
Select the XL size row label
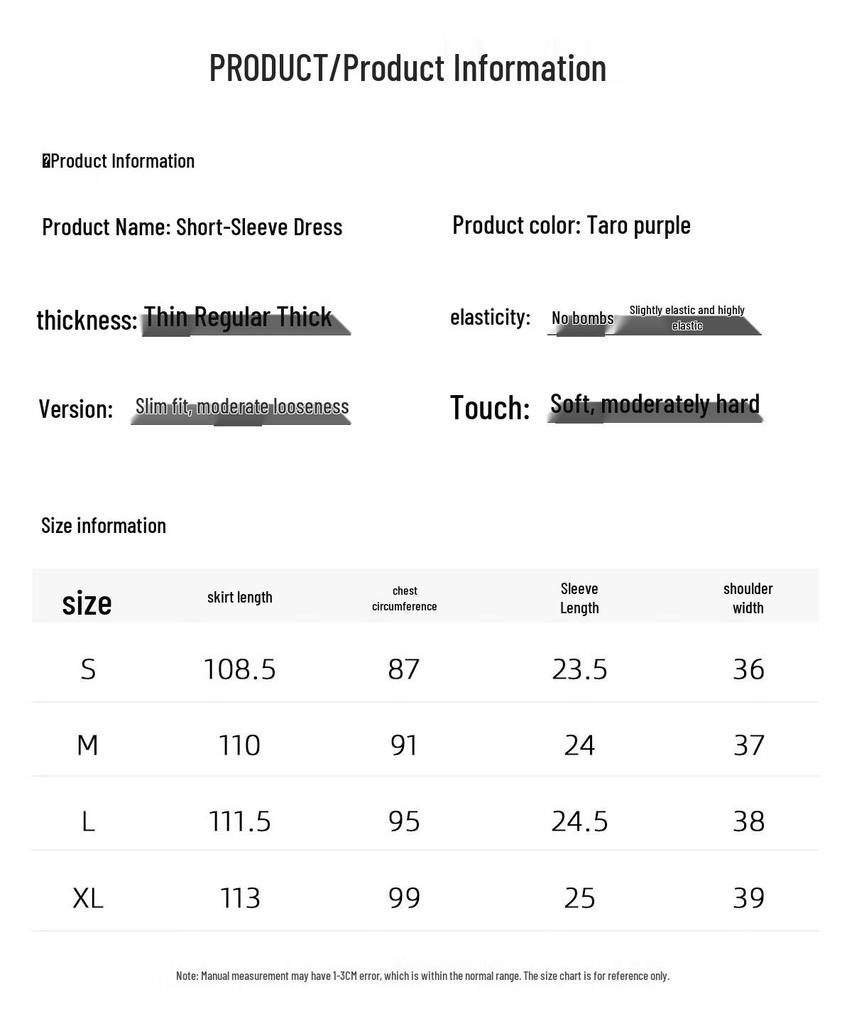(88, 898)
